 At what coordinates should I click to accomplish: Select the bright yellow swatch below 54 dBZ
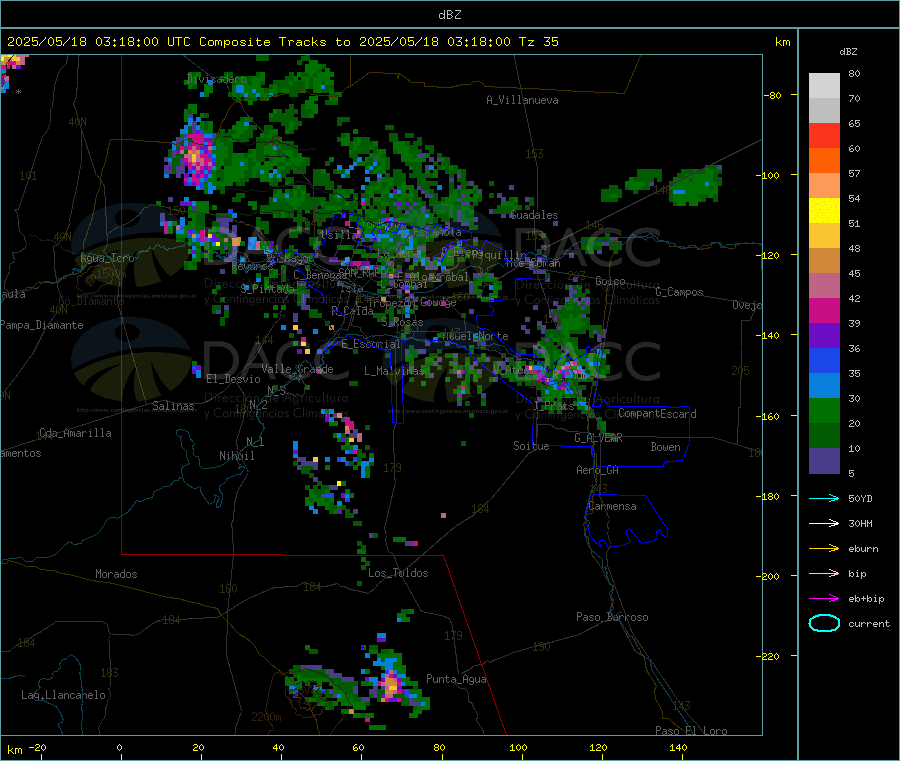(824, 211)
